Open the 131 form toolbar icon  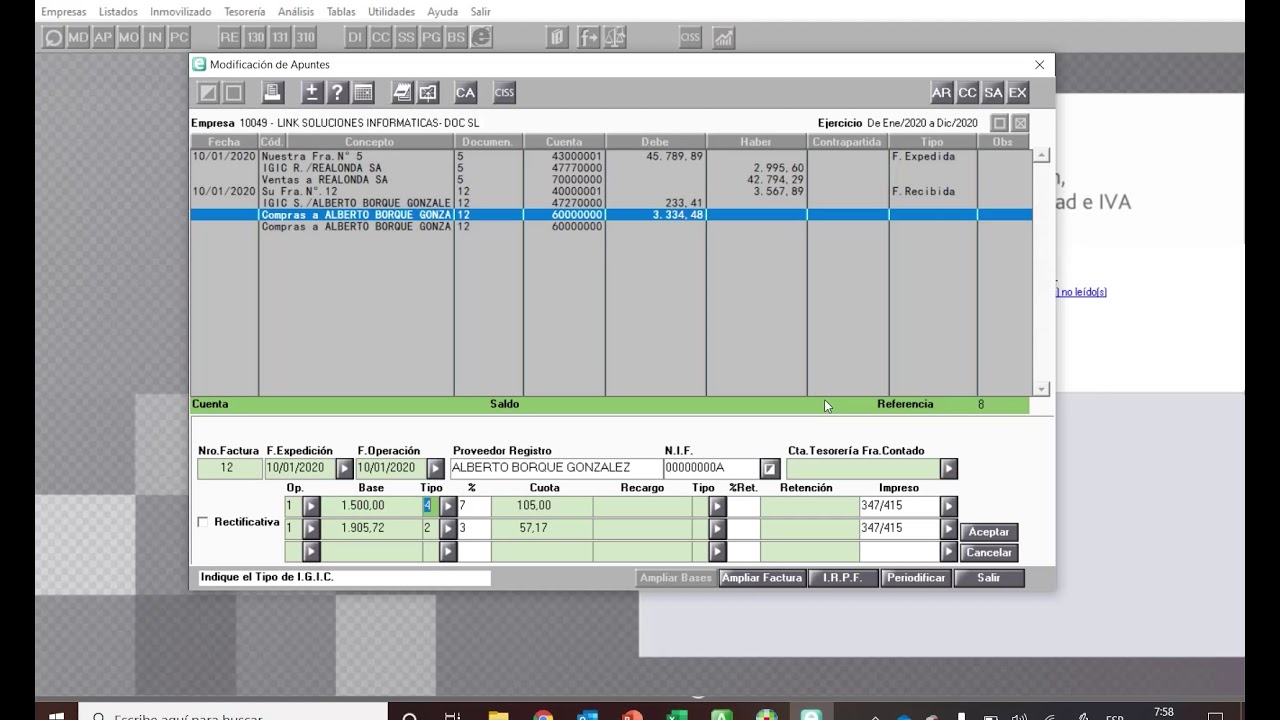(x=280, y=38)
